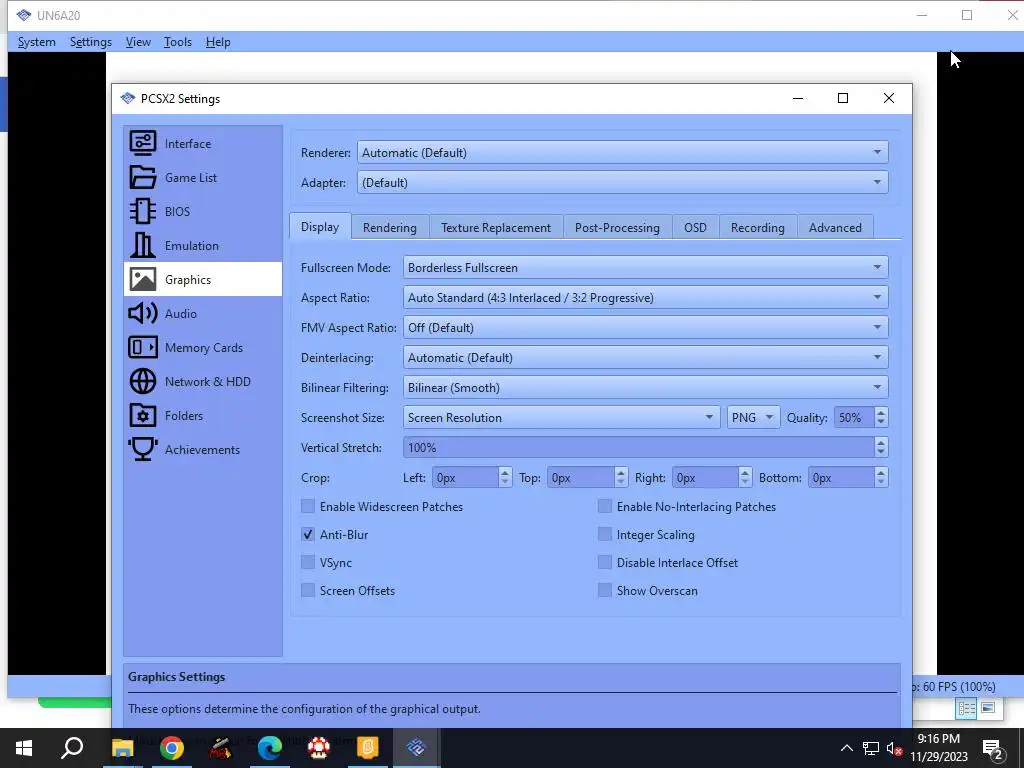Open Bilinear Filtering dropdown
Viewport: 1024px width, 768px height.
pos(645,387)
